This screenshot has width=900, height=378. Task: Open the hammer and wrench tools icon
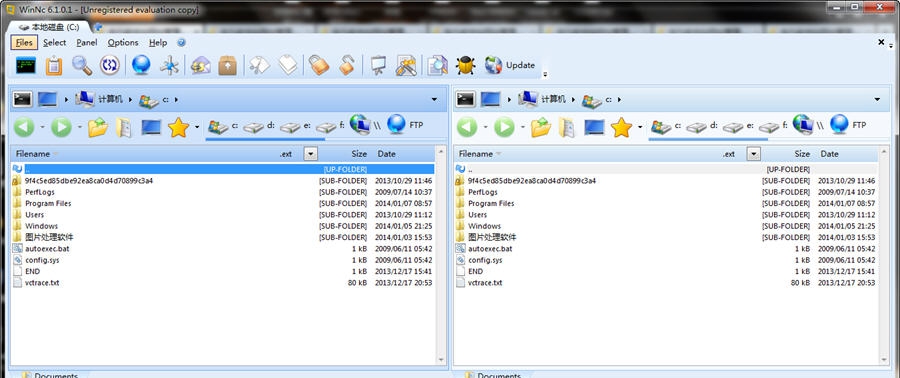[406, 65]
